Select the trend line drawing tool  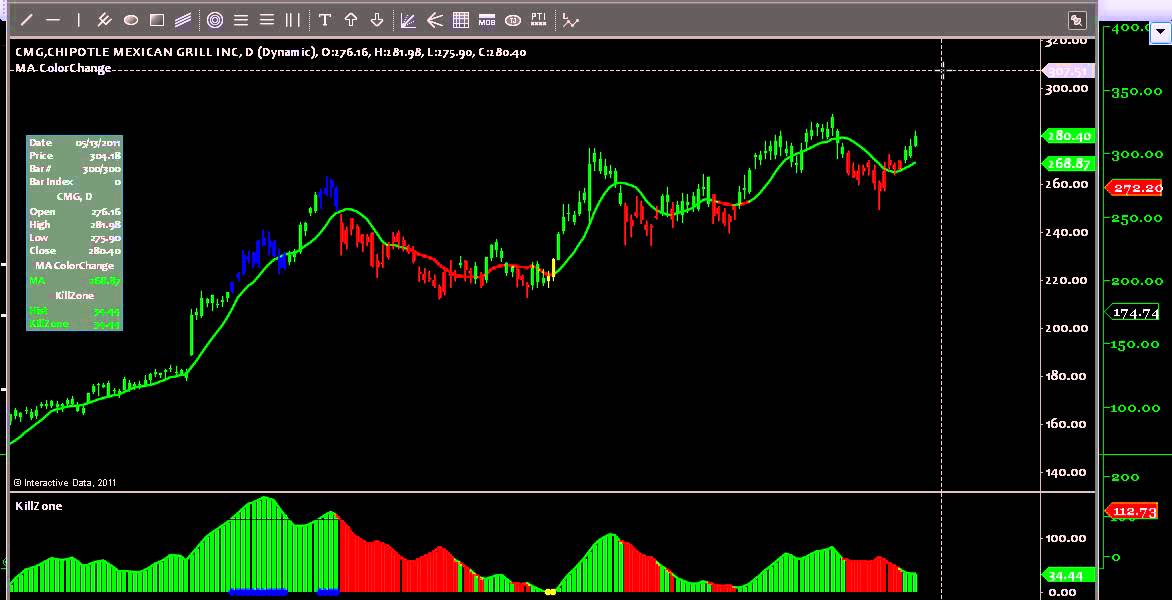coord(26,20)
